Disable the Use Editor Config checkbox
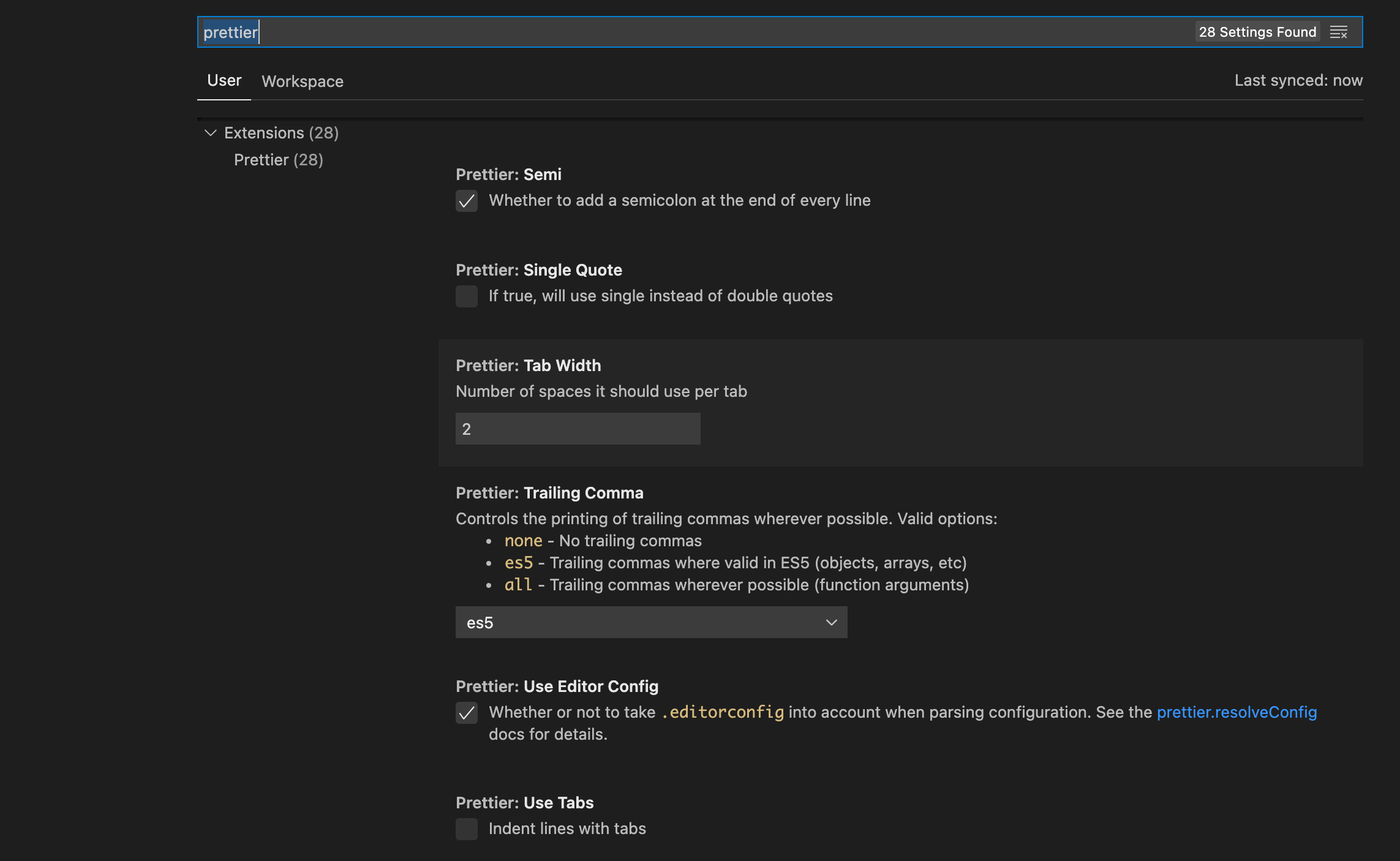Viewport: 1400px width, 861px height. (x=467, y=713)
